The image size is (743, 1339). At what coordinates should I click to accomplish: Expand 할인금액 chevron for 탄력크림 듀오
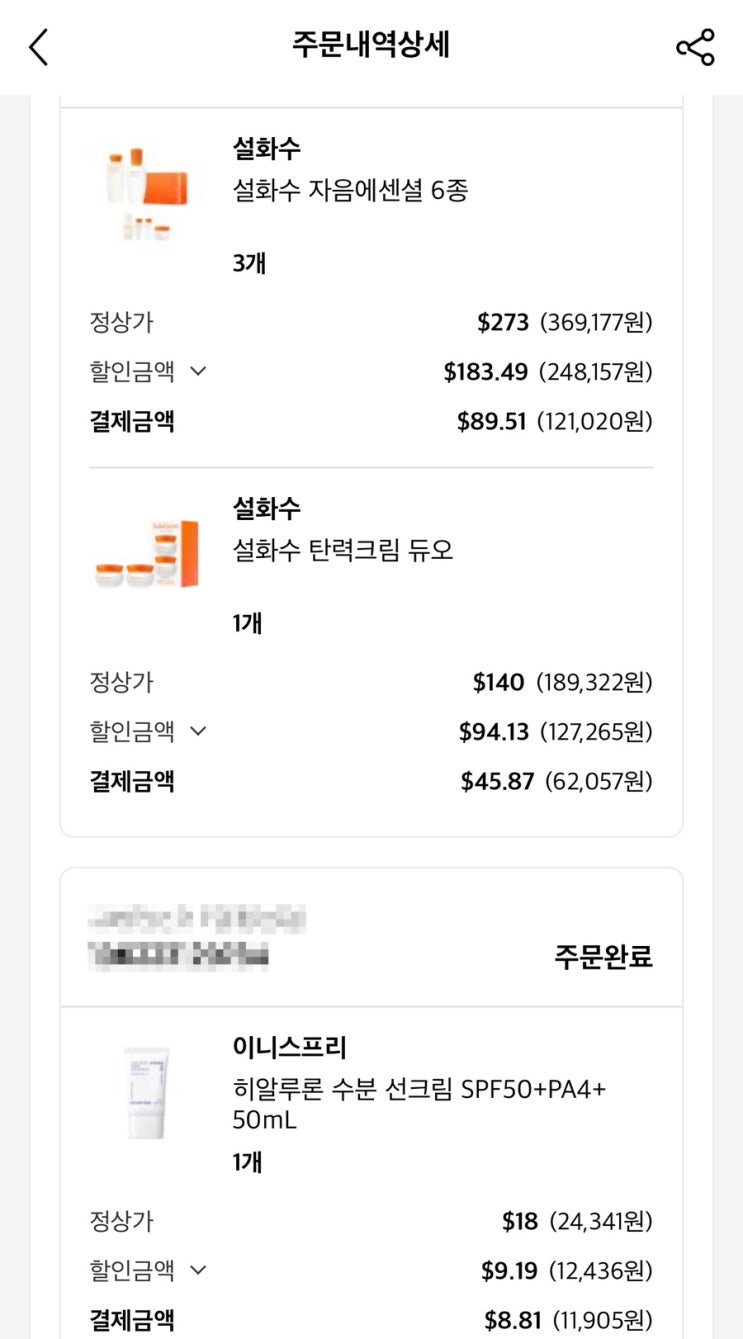point(198,731)
